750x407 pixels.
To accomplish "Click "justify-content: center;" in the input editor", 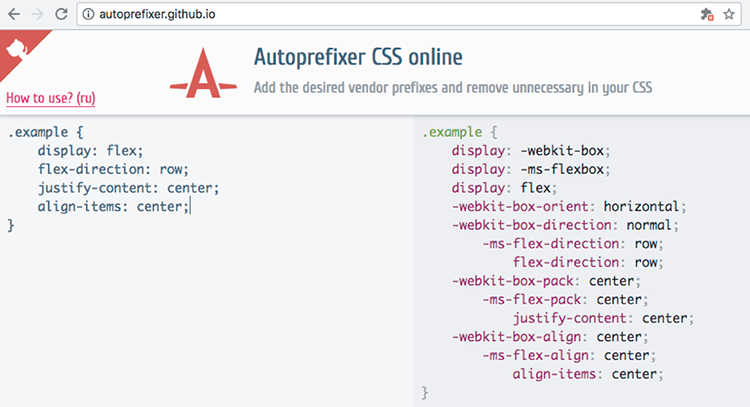I will click(128, 187).
